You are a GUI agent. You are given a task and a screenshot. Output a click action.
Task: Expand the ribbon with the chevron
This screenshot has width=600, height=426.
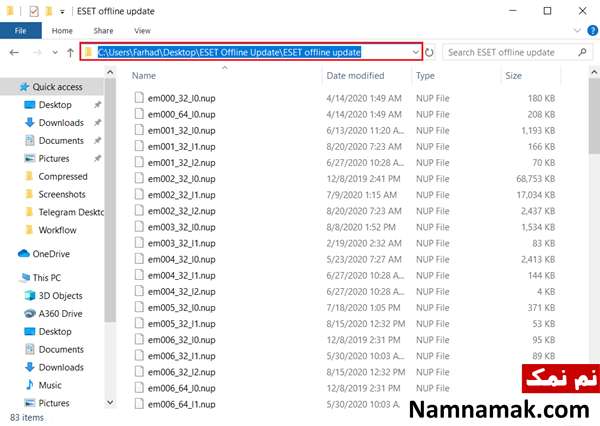(577, 30)
